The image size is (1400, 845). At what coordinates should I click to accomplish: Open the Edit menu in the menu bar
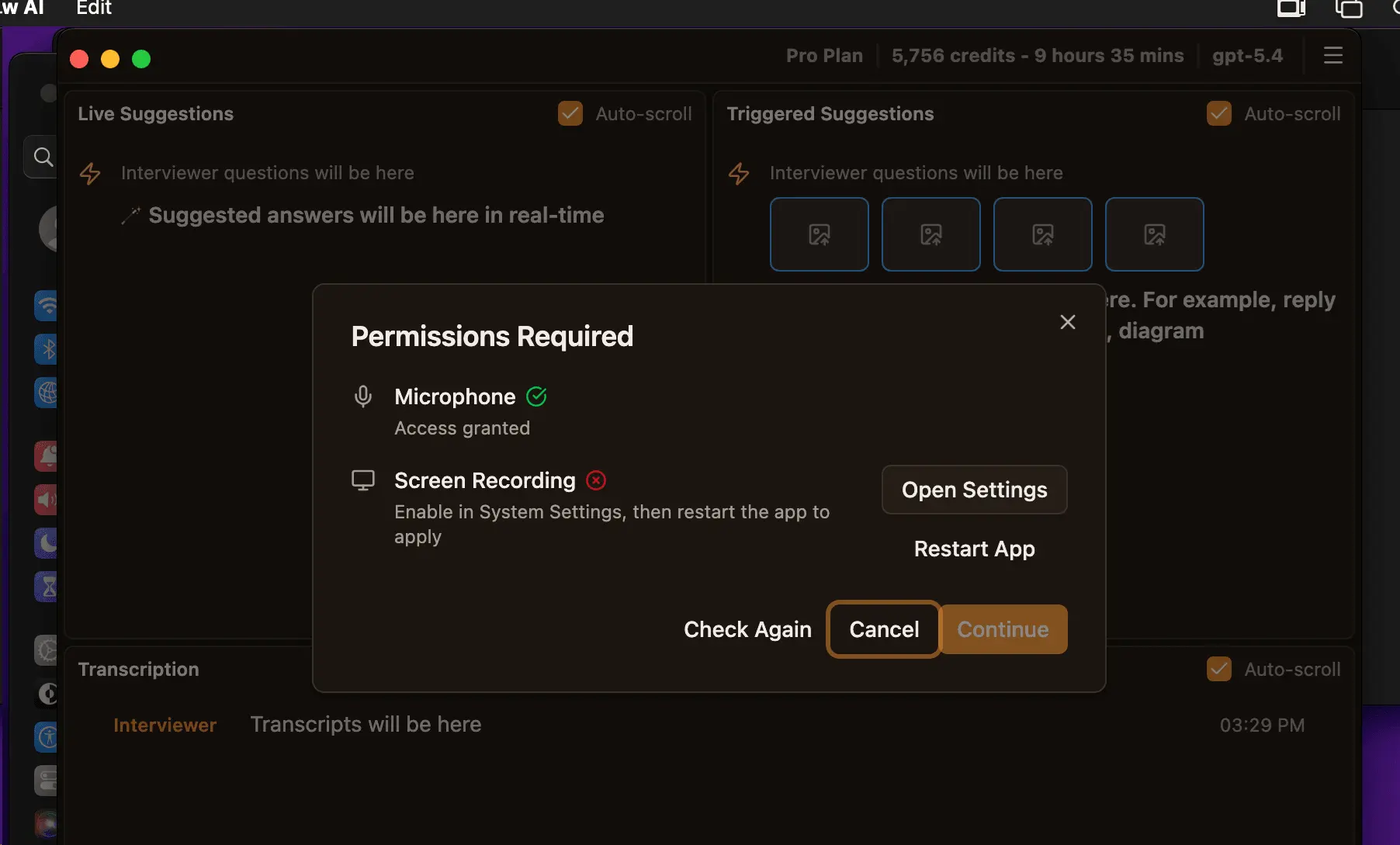(94, 9)
